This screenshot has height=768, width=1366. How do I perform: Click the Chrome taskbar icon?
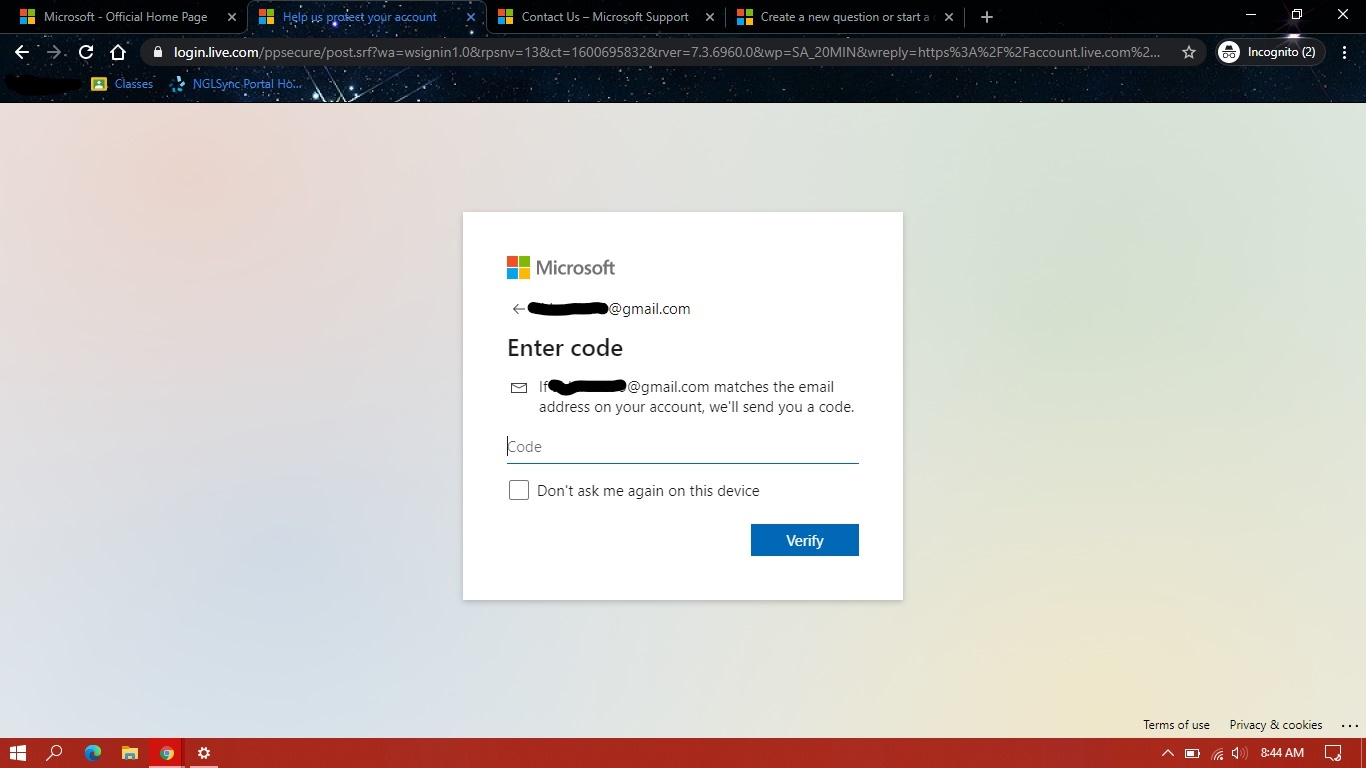[x=166, y=753]
